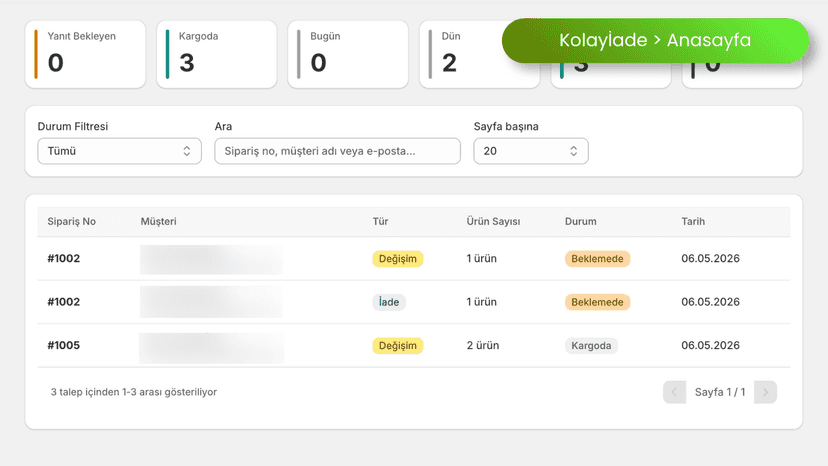Sort by the Sipariş No column header
The image size is (828, 466).
click(x=71, y=221)
